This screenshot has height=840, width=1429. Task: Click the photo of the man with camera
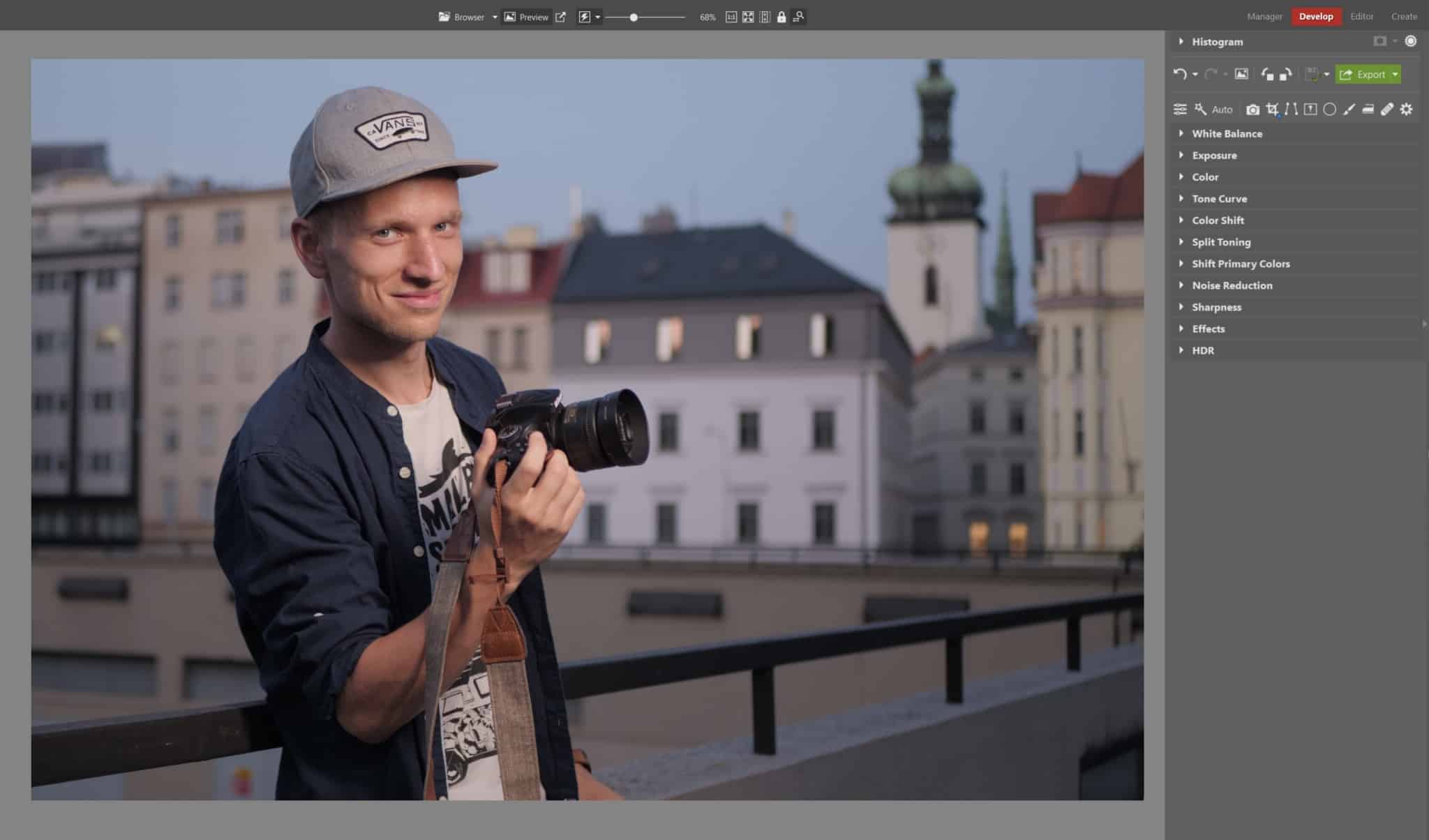pos(587,429)
